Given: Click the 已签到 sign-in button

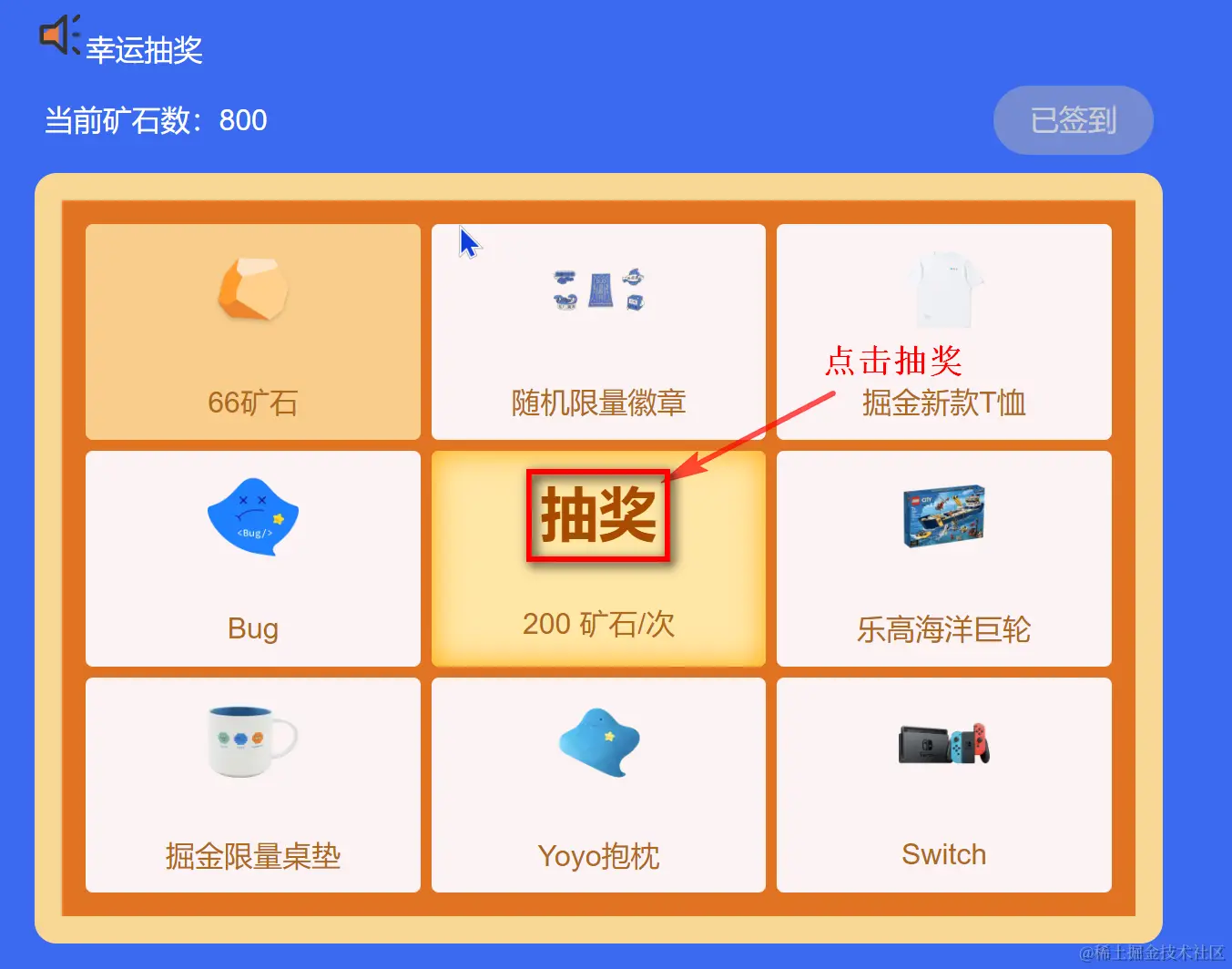Looking at the screenshot, I should [1073, 120].
